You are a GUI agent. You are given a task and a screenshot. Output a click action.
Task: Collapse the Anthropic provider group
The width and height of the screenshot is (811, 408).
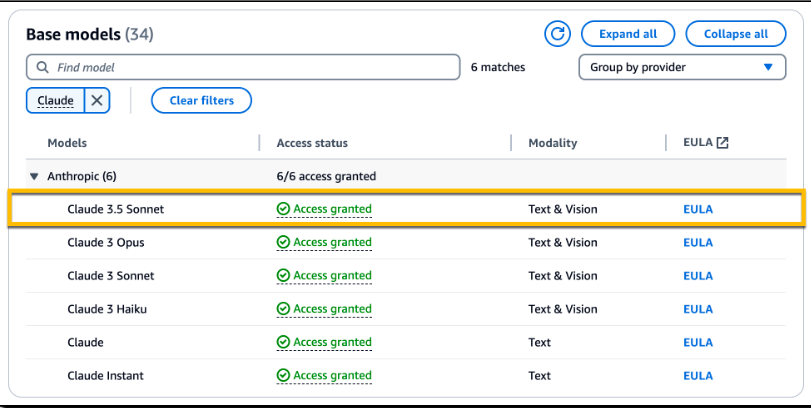point(34,176)
